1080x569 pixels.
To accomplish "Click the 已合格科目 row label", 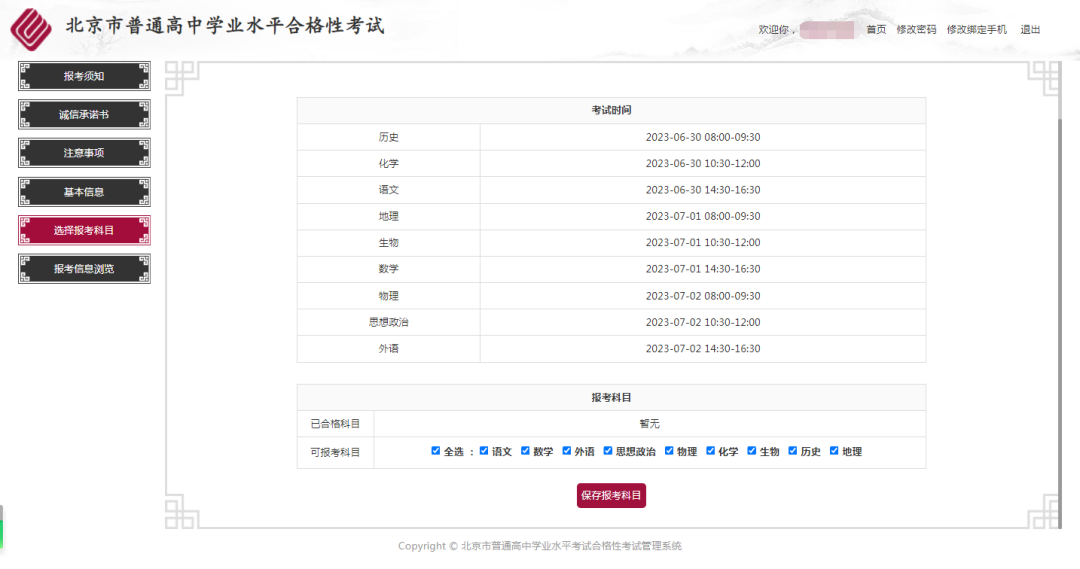I will [x=335, y=424].
